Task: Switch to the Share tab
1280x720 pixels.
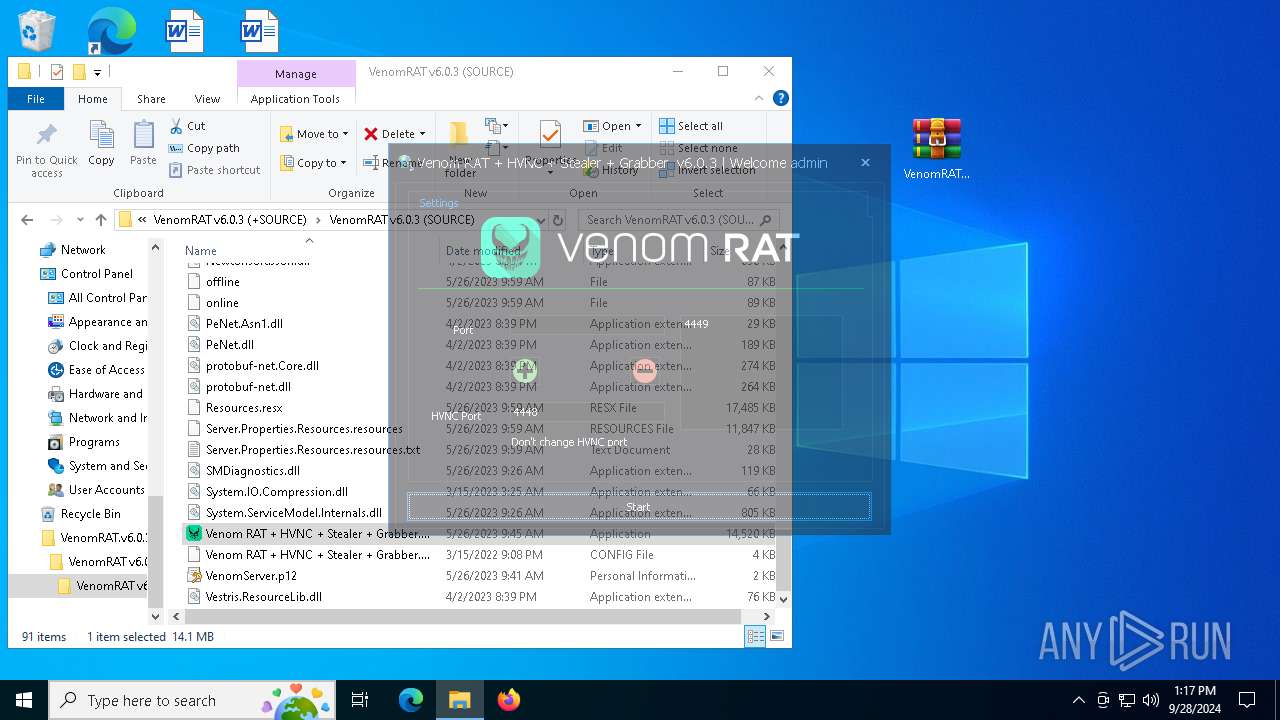Action: point(151,99)
